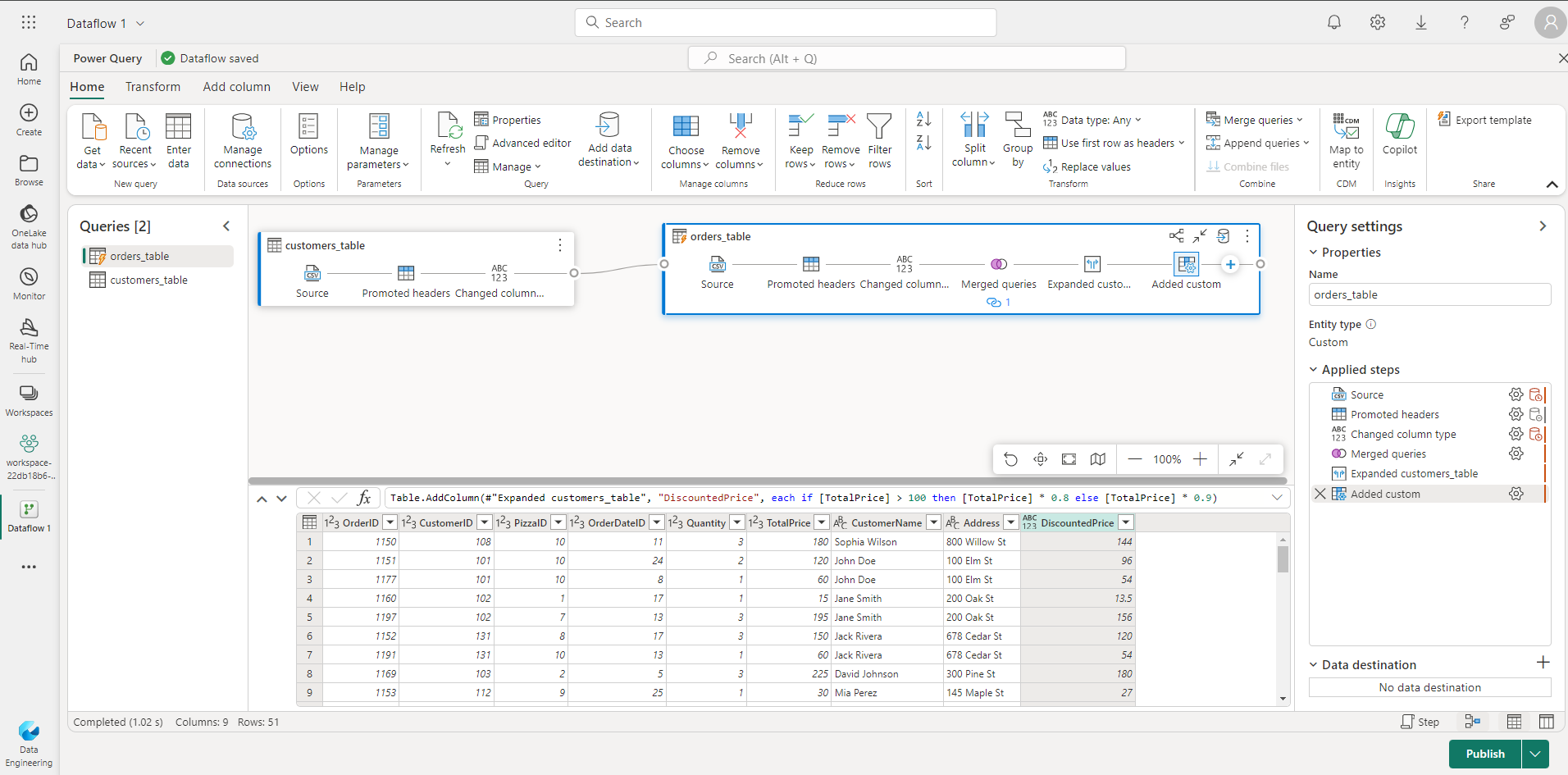
Task: Click the Group by icon
Action: [x=1018, y=125]
